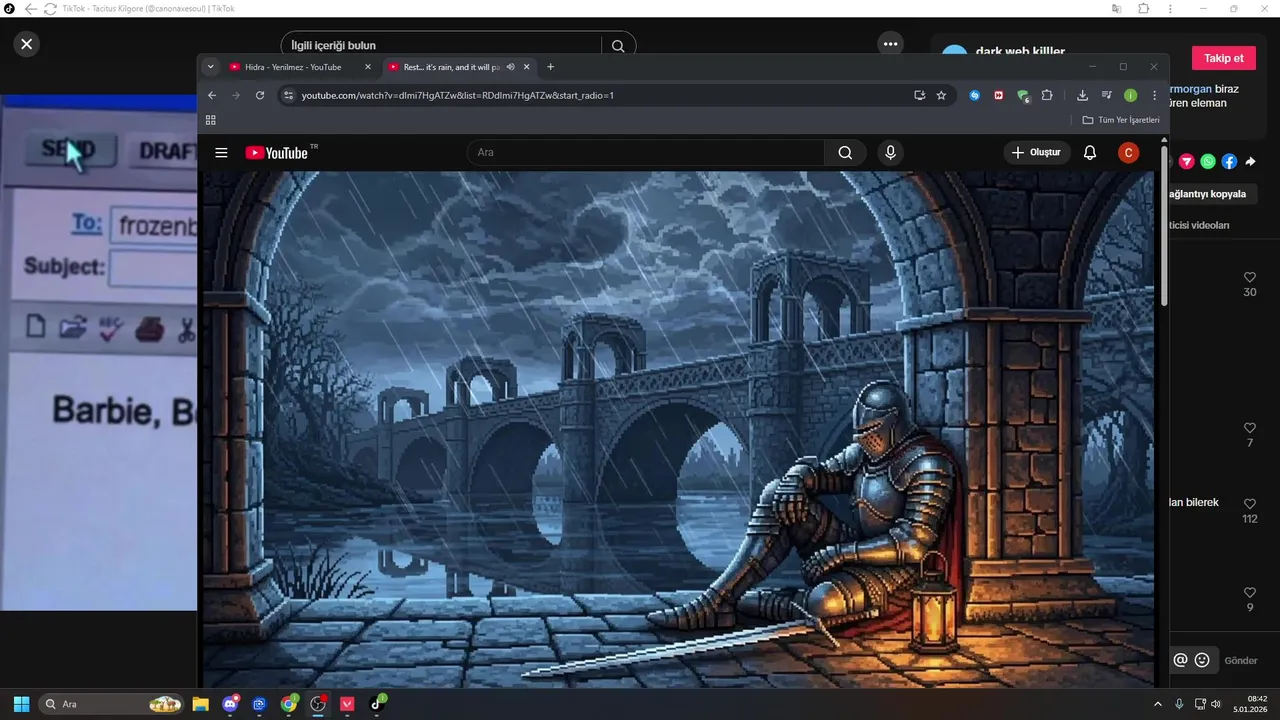Click YouTube 'Ara' search box
The height and width of the screenshot is (720, 1280).
pyautogui.click(x=646, y=152)
